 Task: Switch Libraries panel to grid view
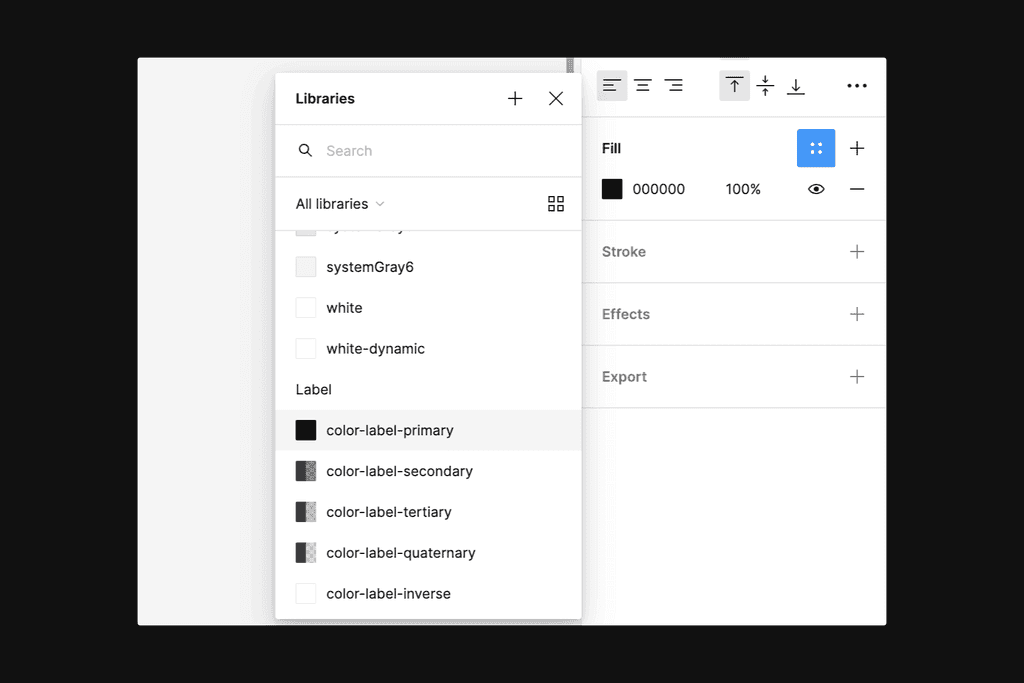click(x=556, y=203)
